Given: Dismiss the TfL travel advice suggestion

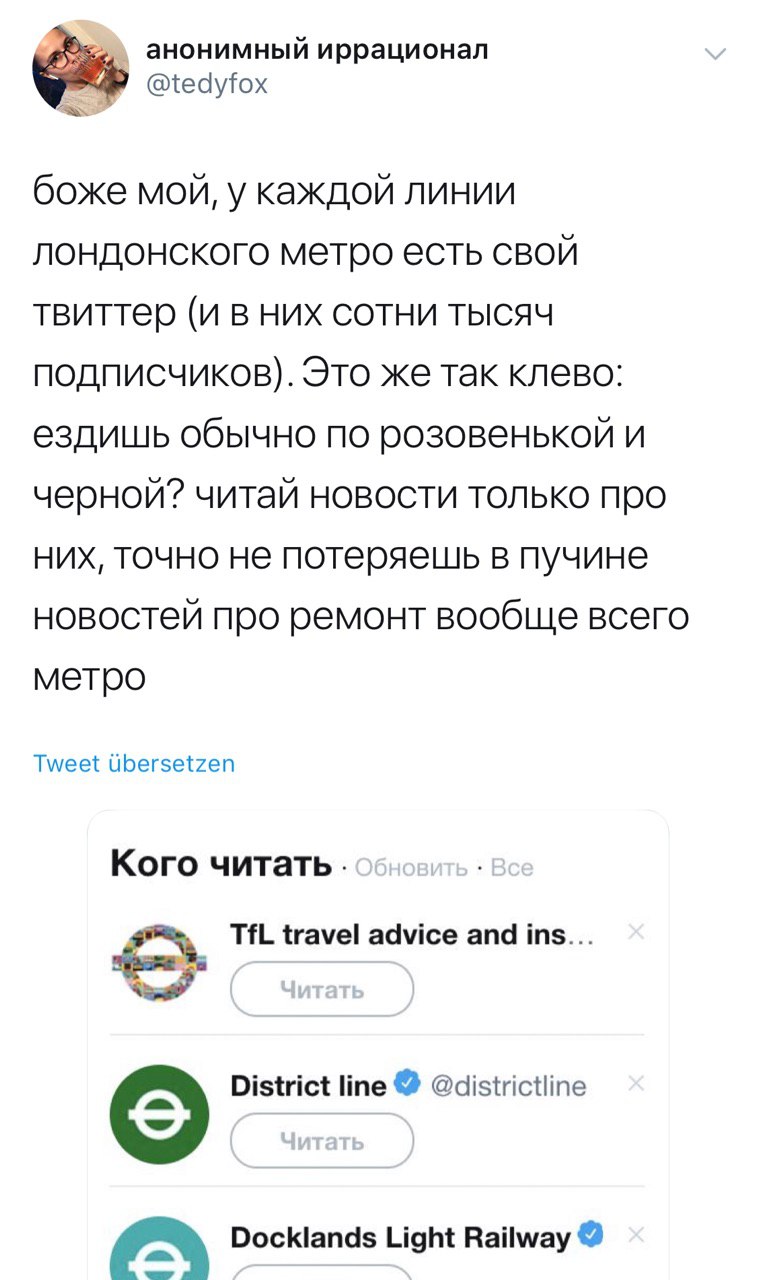Looking at the screenshot, I should click(637, 934).
